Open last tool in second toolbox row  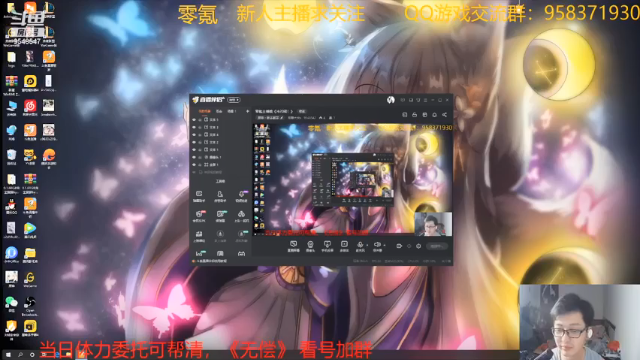[x=242, y=216]
